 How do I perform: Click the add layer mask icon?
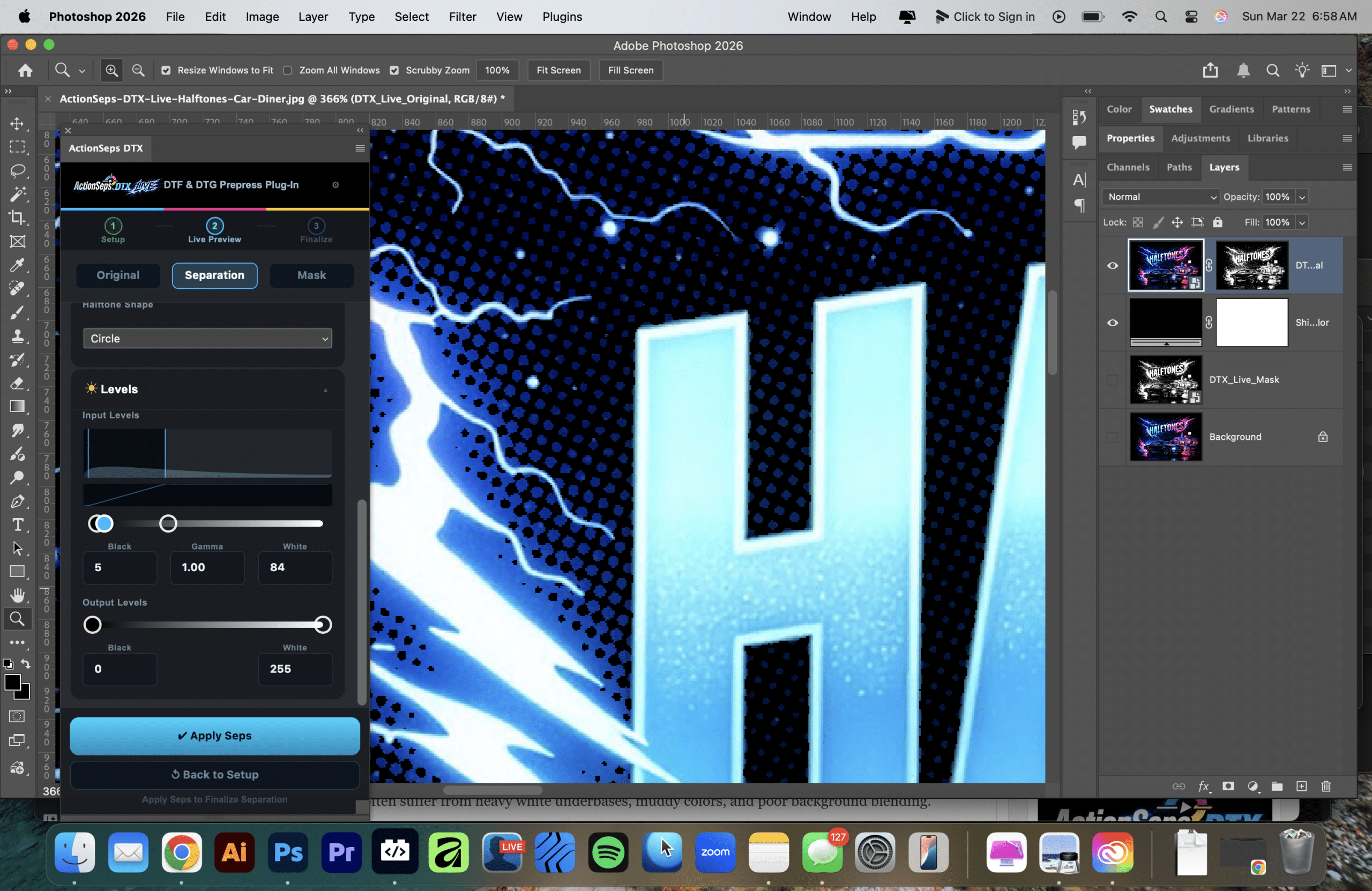click(x=1228, y=786)
